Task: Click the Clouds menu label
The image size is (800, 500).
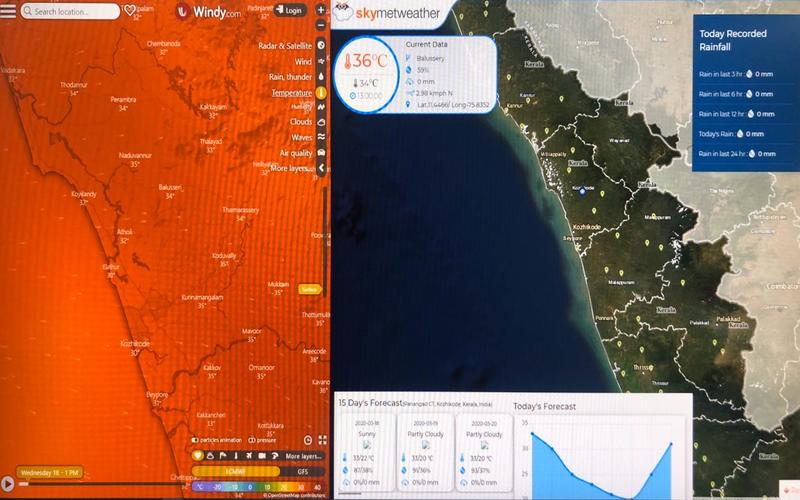Action: point(301,121)
